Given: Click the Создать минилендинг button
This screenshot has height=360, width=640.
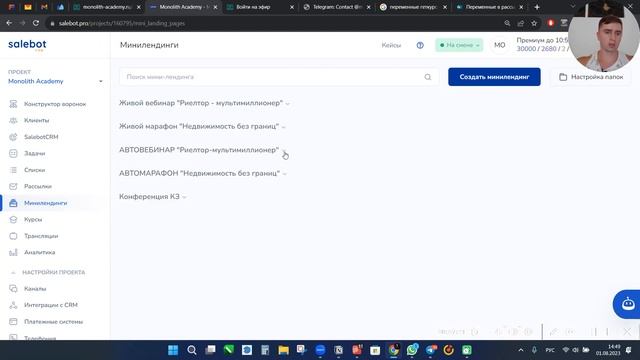Looking at the screenshot, I should [494, 77].
